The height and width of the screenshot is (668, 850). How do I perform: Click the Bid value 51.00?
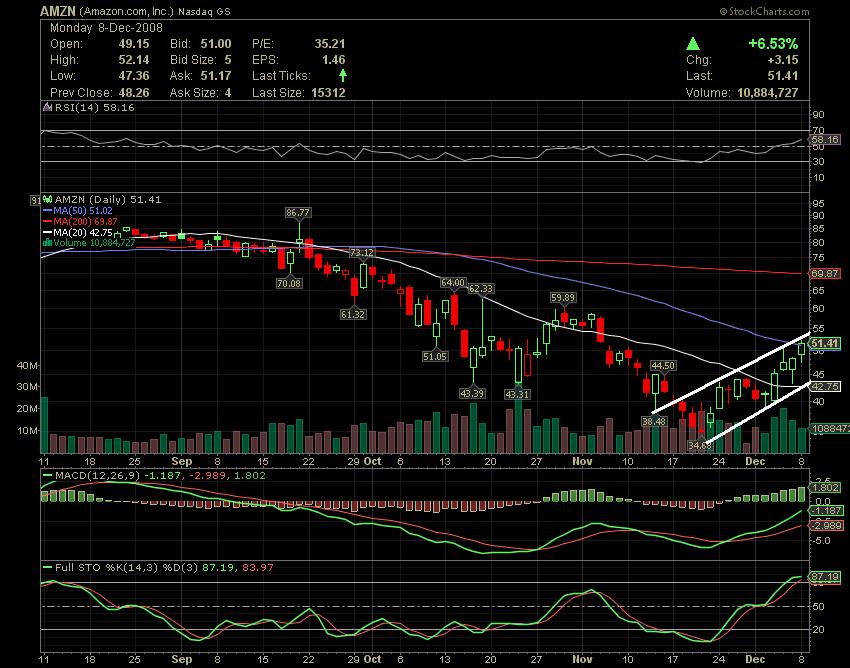click(216, 44)
